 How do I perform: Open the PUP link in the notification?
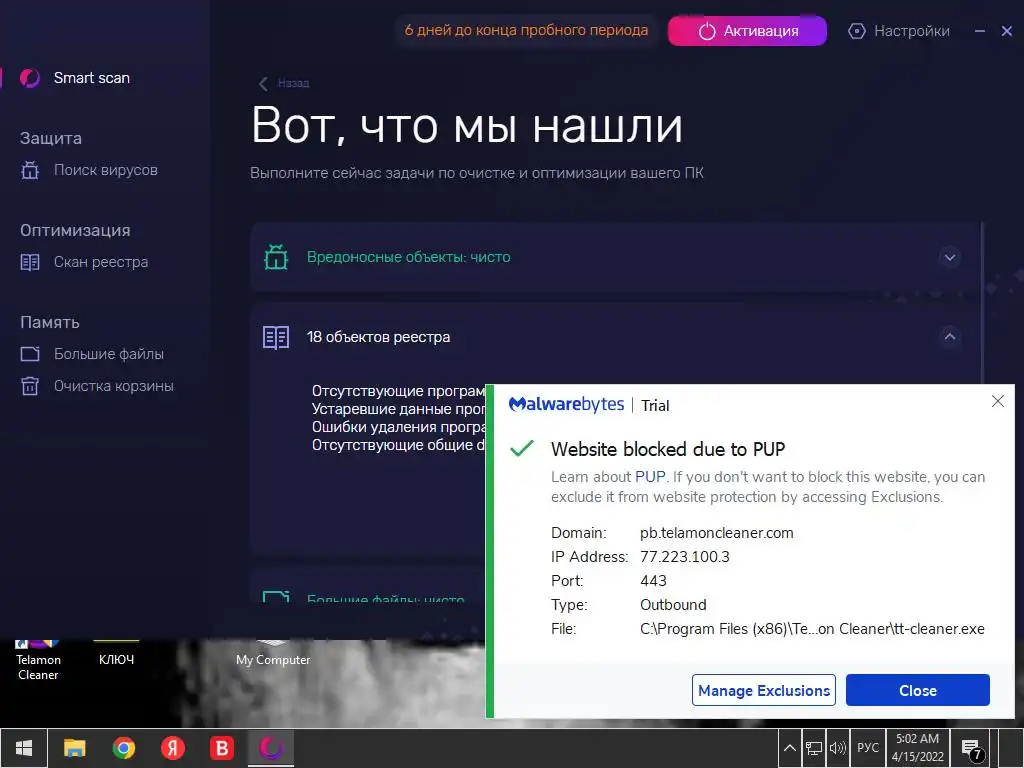[x=650, y=477]
